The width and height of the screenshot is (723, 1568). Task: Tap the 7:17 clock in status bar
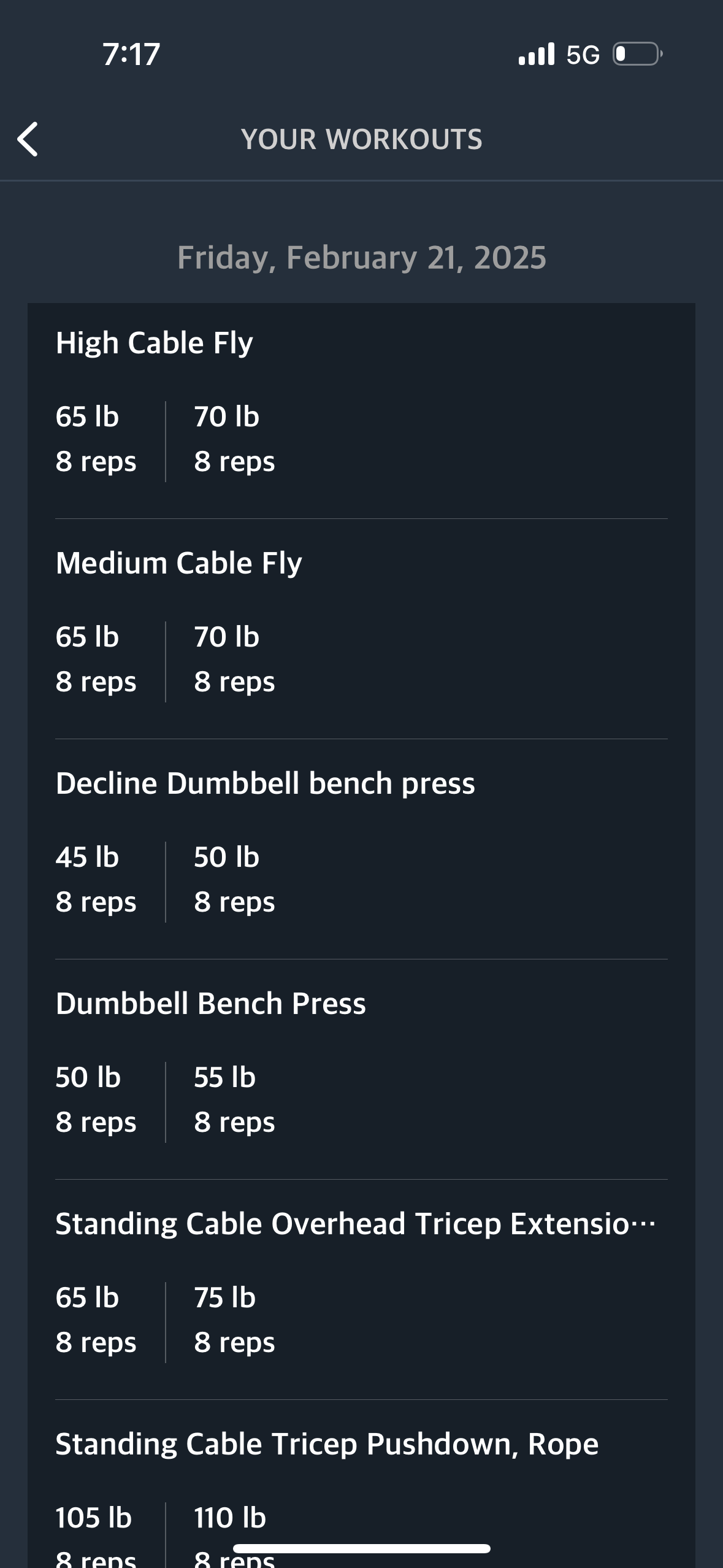click(131, 54)
